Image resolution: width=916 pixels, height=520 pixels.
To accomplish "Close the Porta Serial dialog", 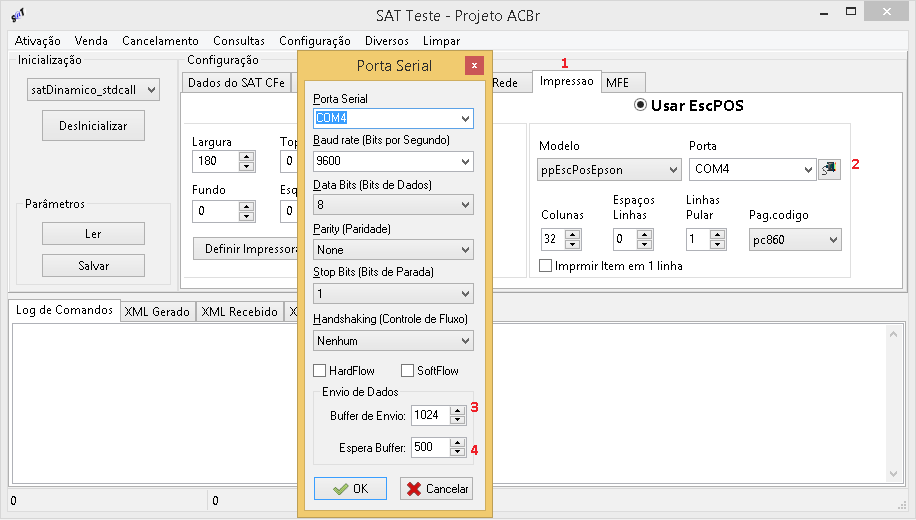I will coord(474,65).
